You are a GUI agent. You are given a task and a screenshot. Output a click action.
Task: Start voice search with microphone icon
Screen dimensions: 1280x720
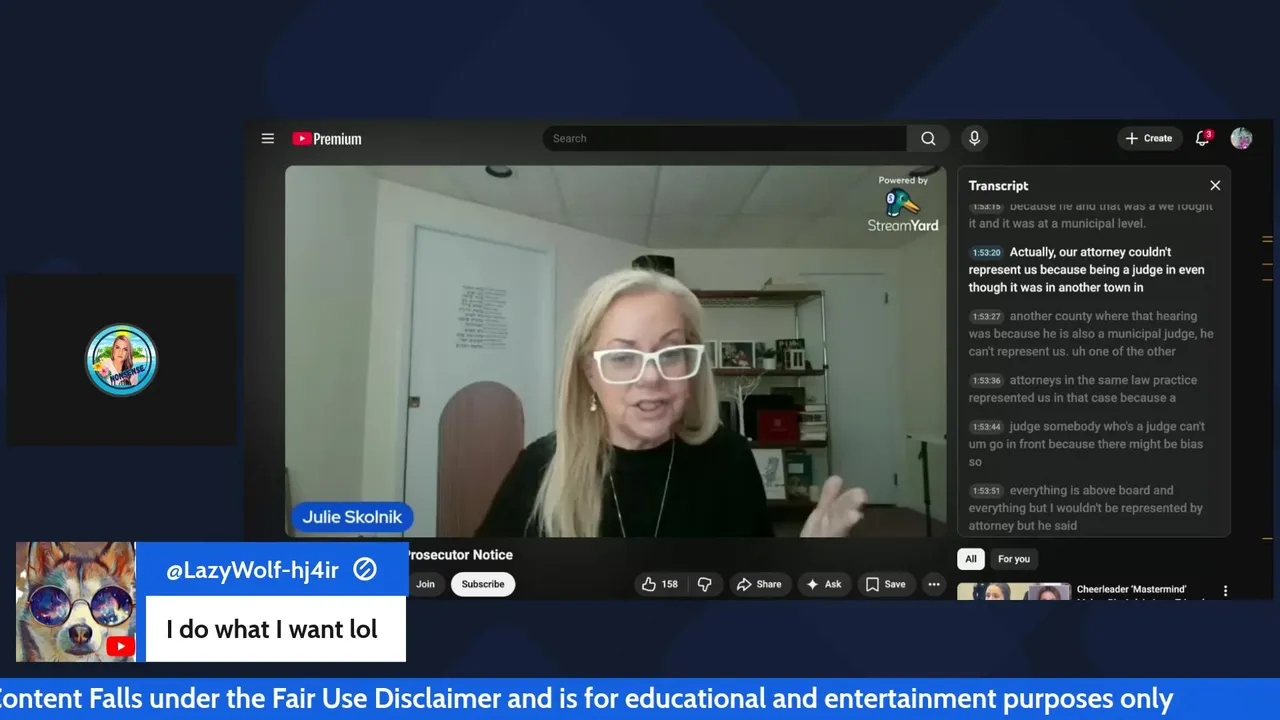tap(974, 139)
